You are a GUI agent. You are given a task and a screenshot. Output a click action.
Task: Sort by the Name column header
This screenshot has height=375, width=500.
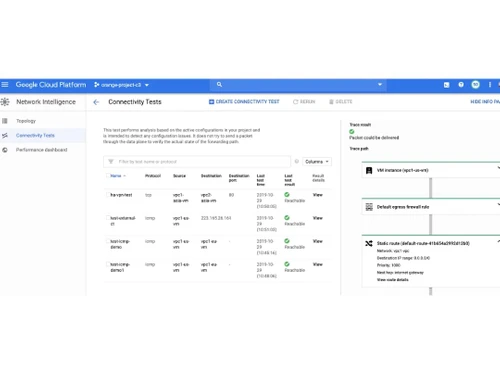click(116, 176)
